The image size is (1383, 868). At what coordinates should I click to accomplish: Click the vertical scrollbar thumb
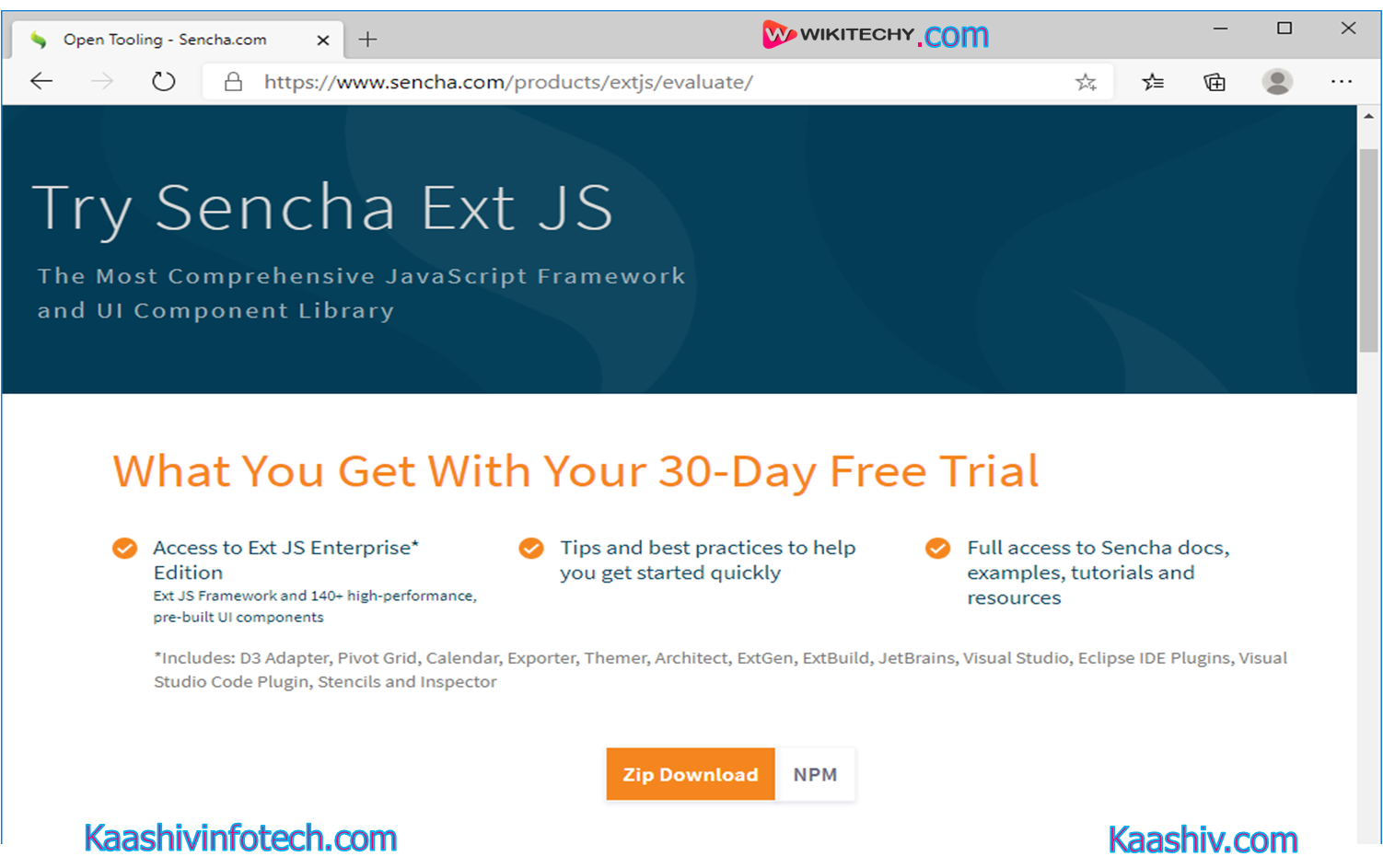(x=1369, y=249)
